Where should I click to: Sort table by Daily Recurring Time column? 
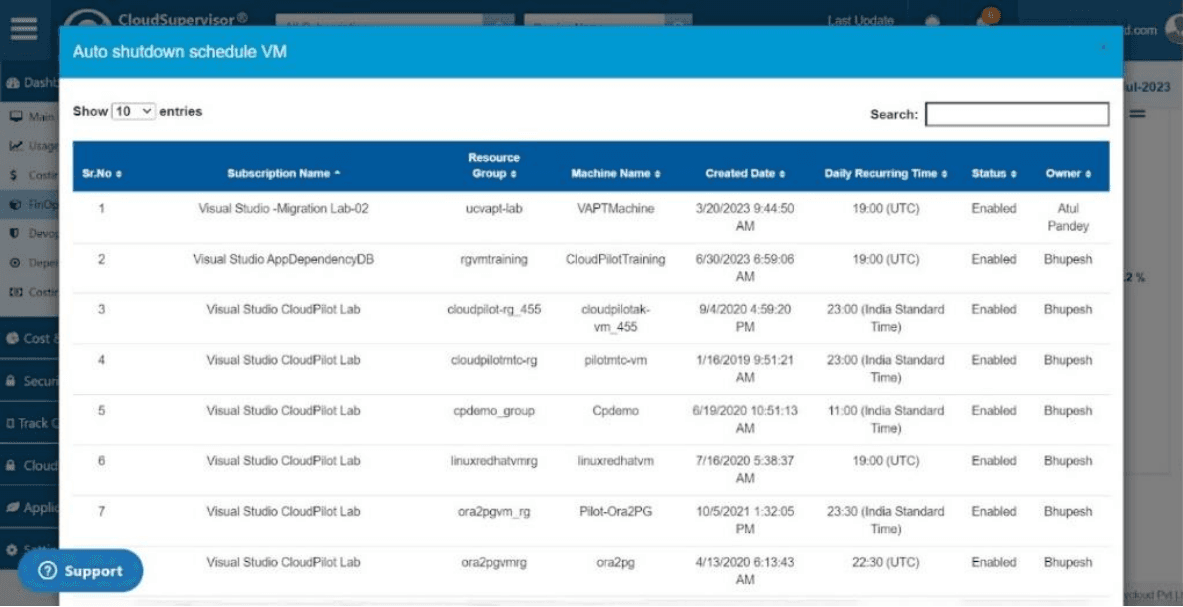[x=885, y=174]
